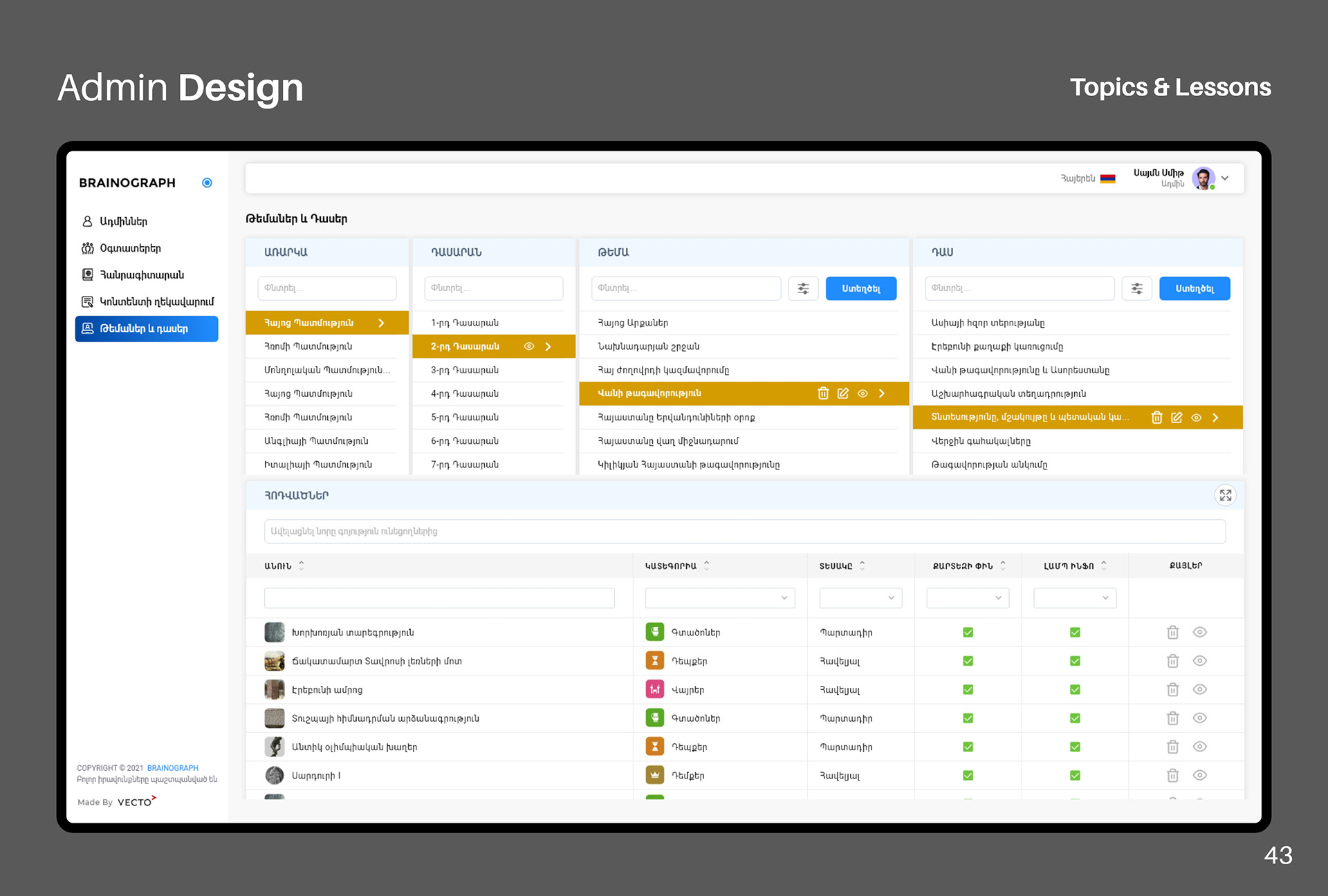This screenshot has width=1328, height=896.
Task: Click the edit pencil on highlighted lesson row
Action: (x=1176, y=418)
